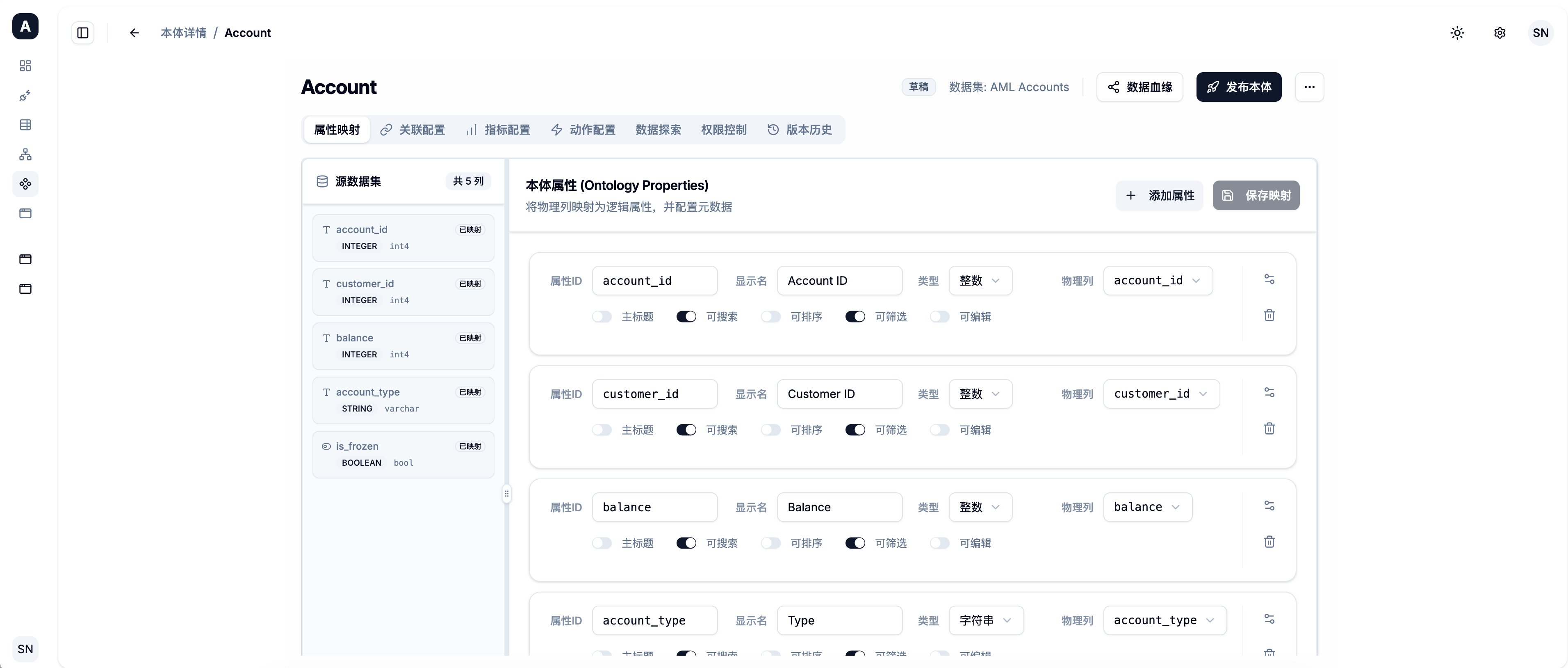Edit the Type display name field
This screenshot has height=668, width=1568.
(x=839, y=620)
